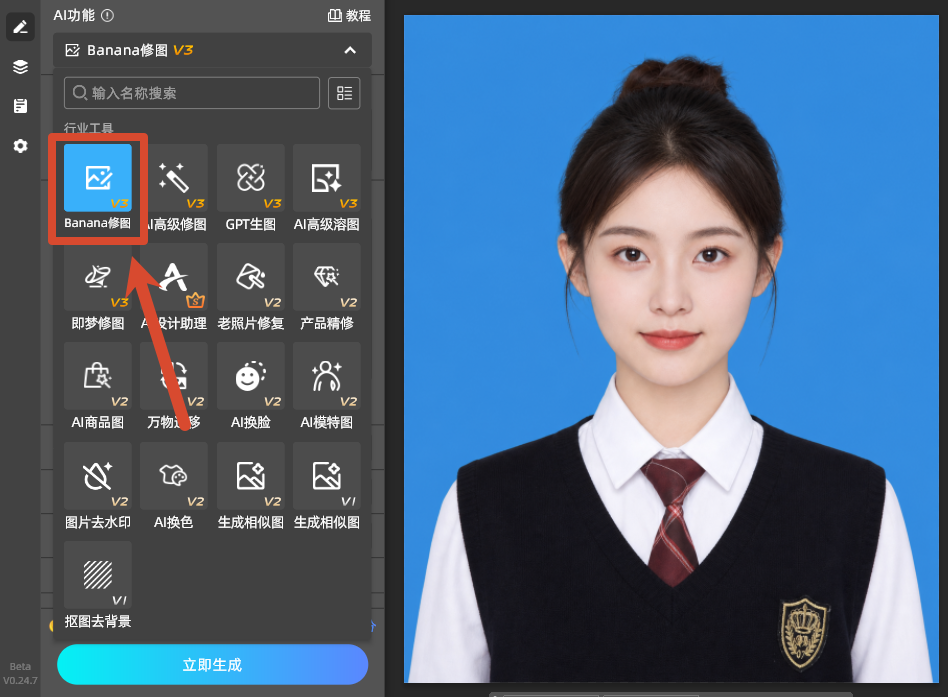Open the 教程 tutorial link
This screenshot has width=948, height=697.
pos(349,16)
